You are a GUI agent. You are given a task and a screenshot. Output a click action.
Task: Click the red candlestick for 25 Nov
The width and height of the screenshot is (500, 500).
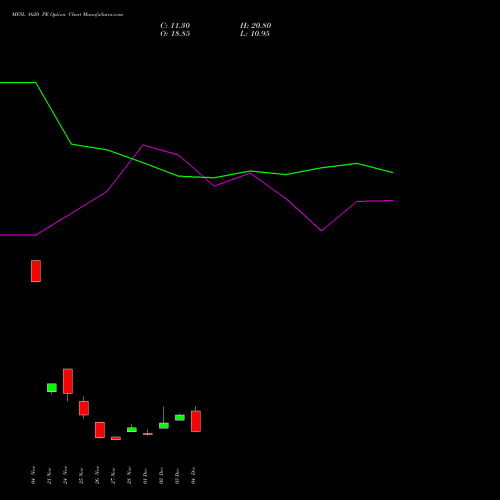point(84,408)
